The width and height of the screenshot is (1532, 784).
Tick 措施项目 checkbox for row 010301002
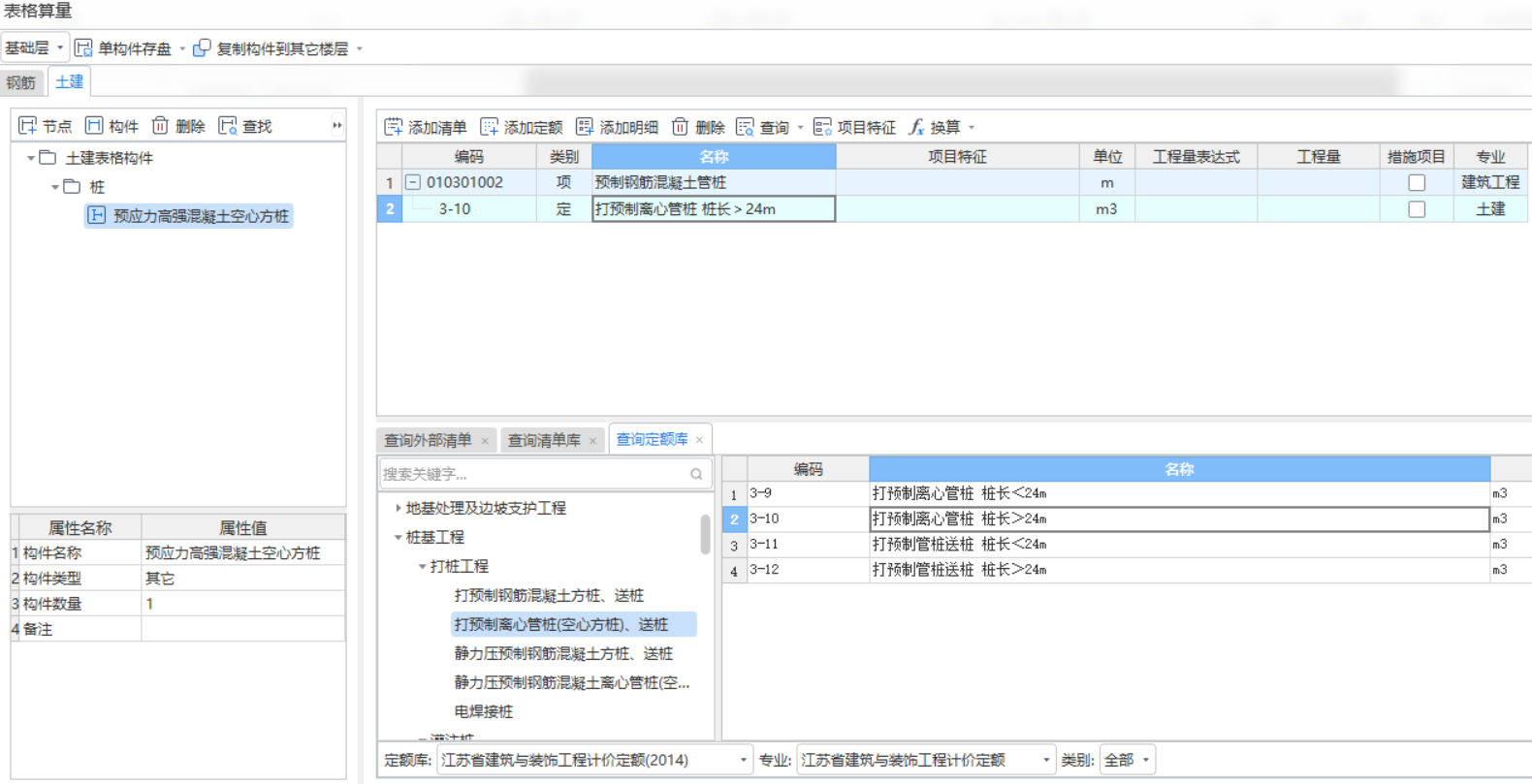[1417, 182]
